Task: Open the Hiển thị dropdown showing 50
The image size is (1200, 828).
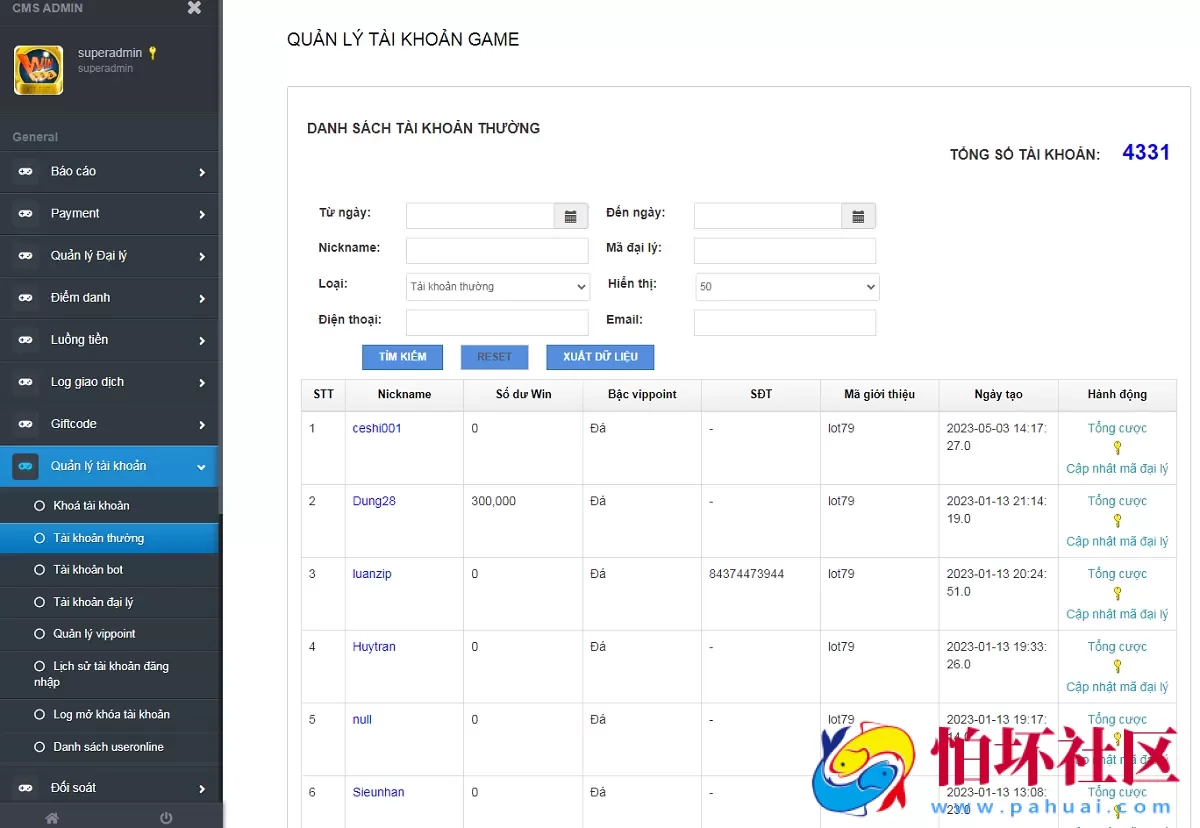Action: point(786,286)
